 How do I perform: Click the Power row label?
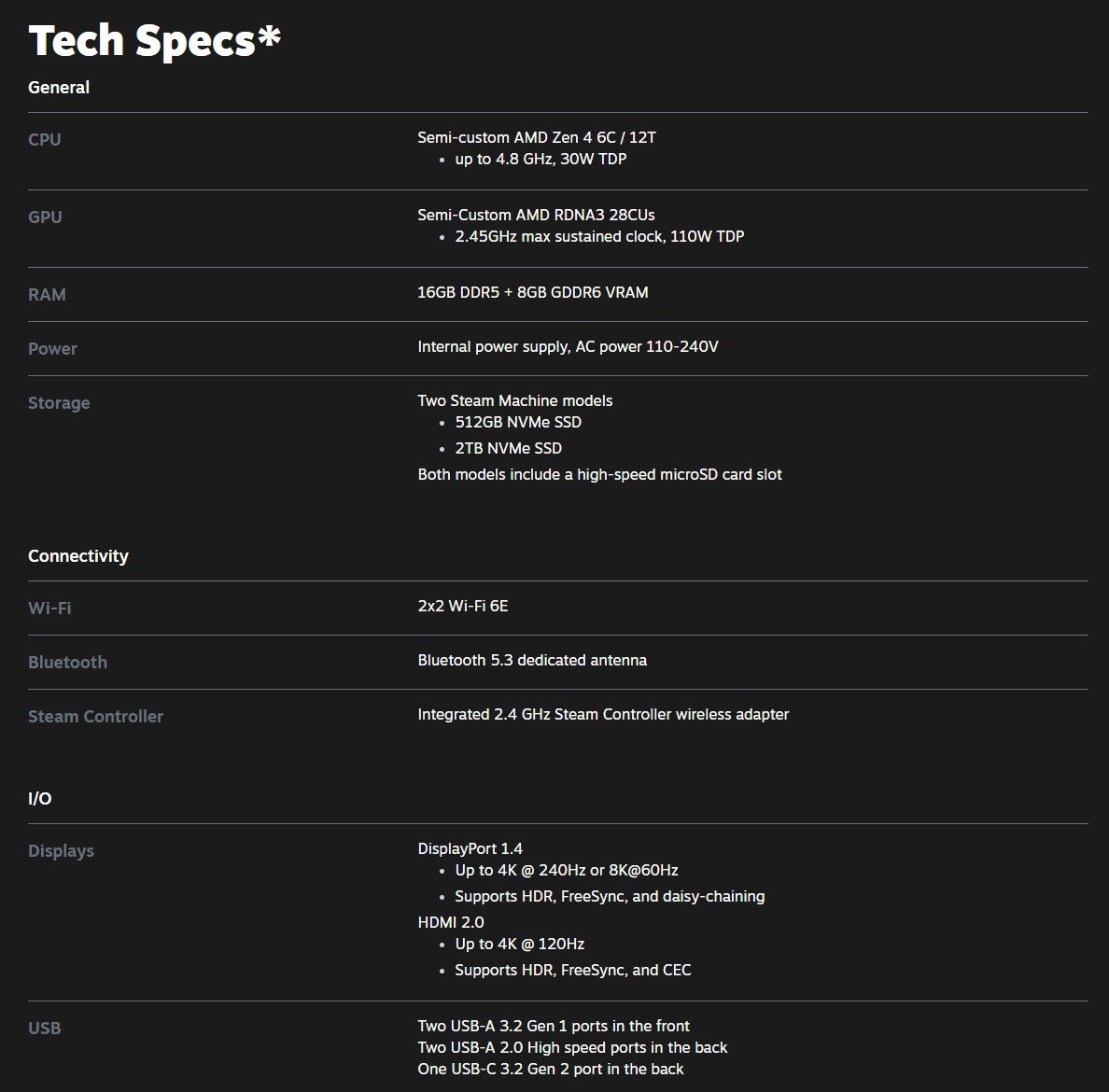pyautogui.click(x=52, y=349)
